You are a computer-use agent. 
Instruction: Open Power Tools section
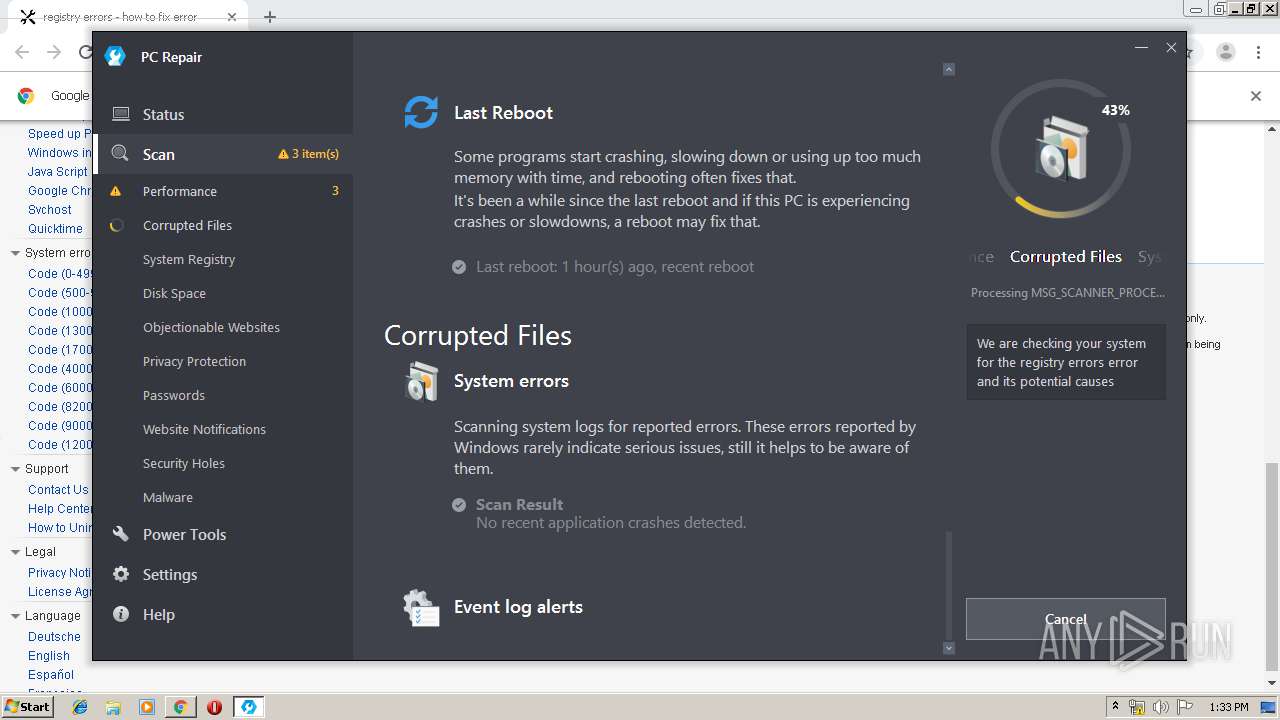(223, 534)
